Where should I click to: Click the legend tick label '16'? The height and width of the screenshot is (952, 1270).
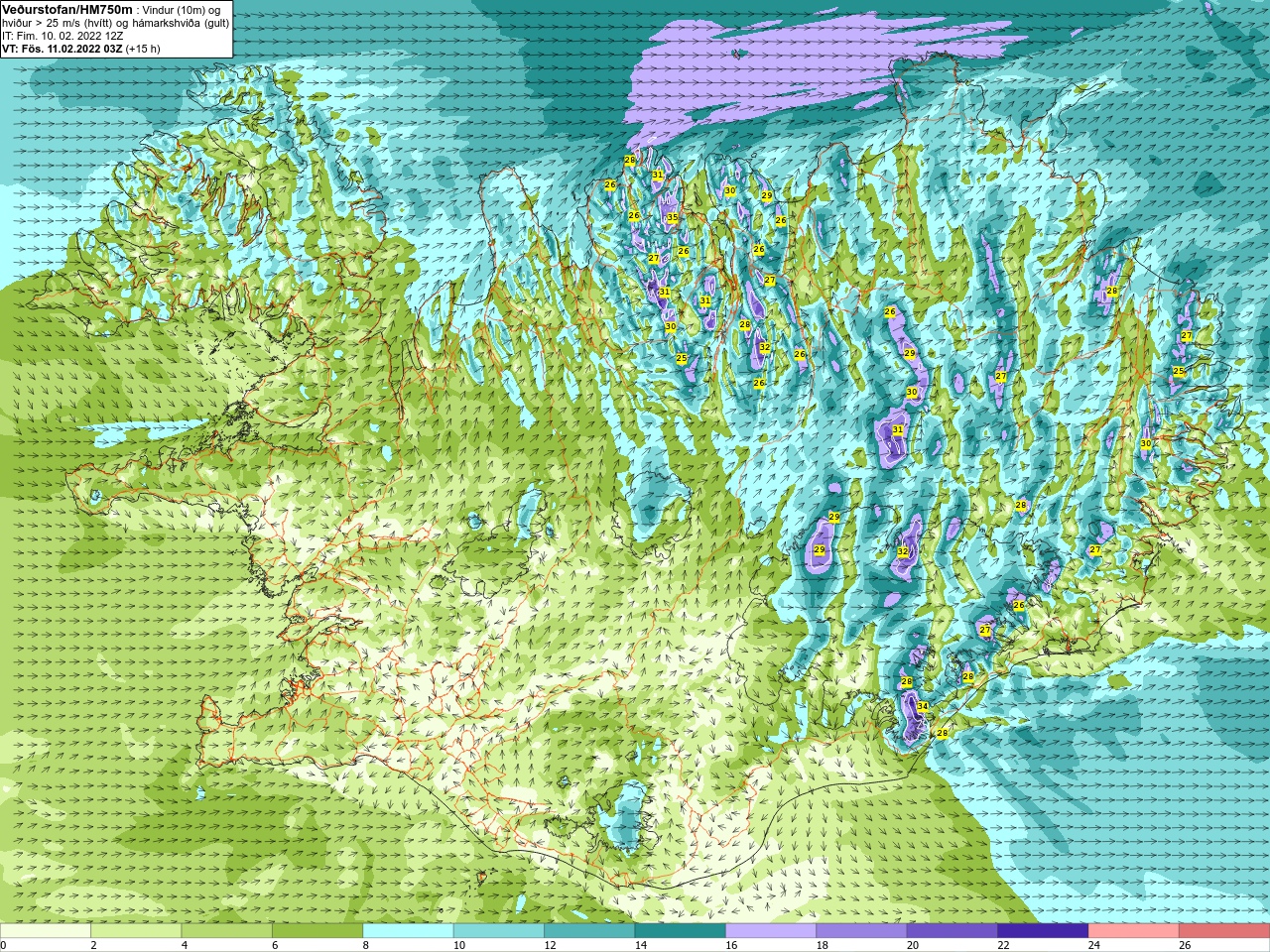click(x=731, y=945)
